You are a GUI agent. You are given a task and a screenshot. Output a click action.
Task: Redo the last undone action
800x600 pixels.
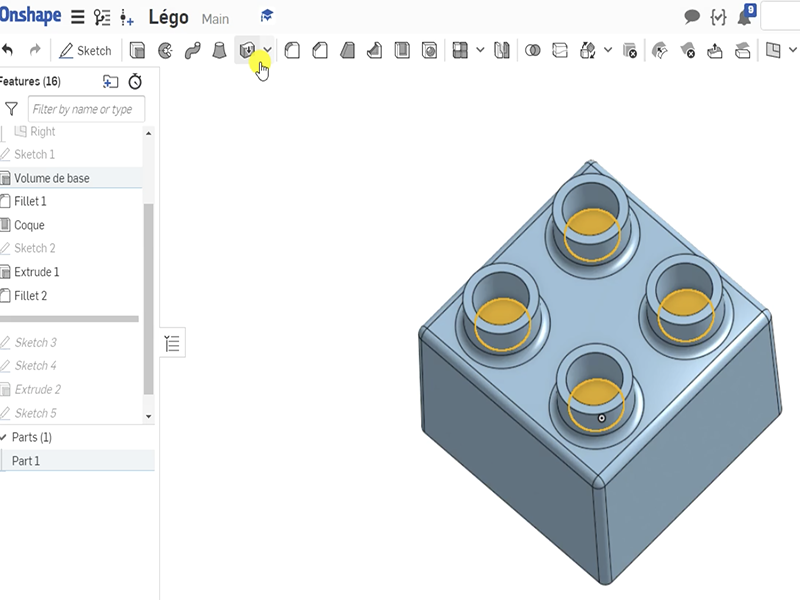coord(35,51)
